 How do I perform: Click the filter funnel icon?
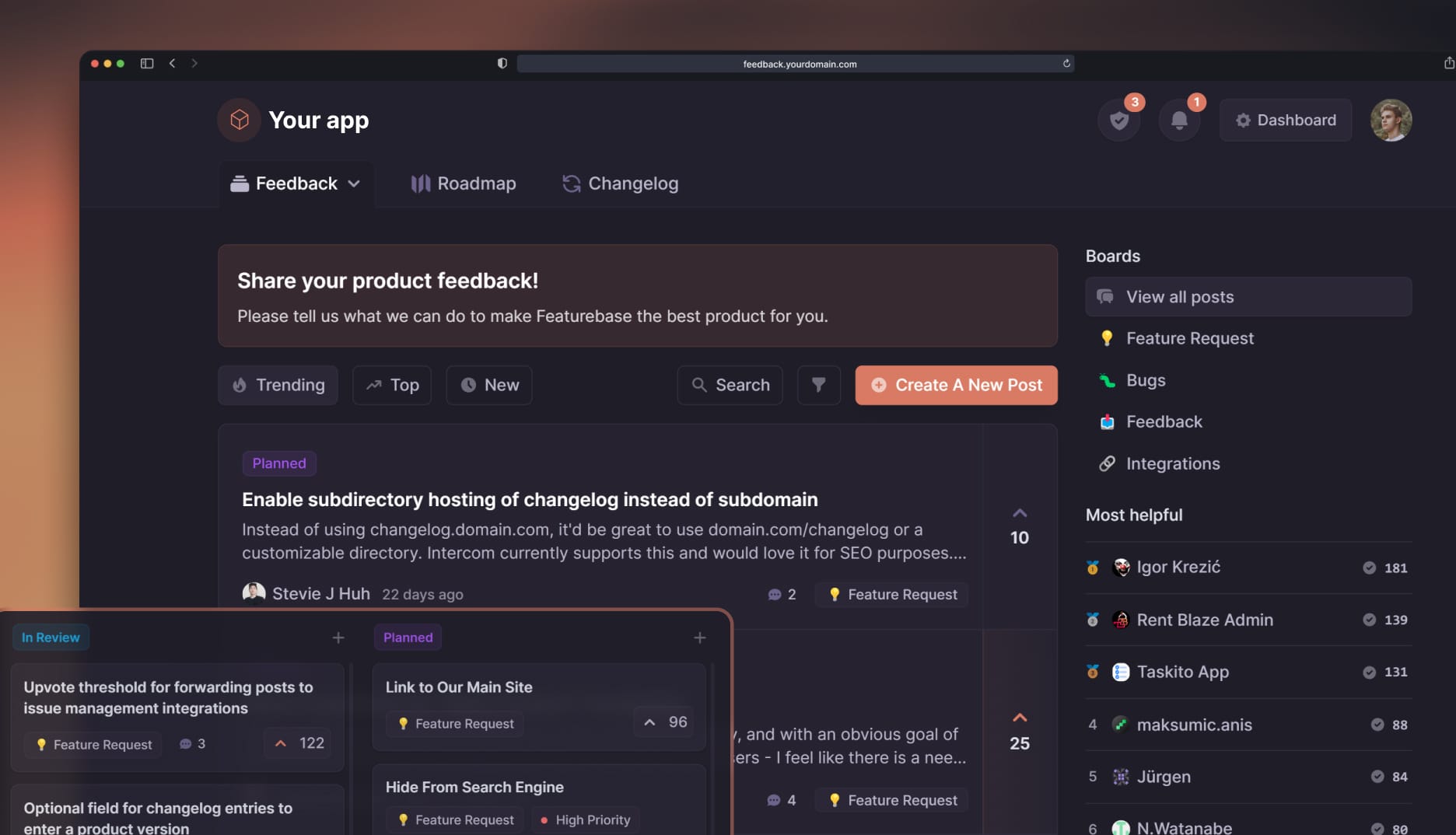point(818,385)
